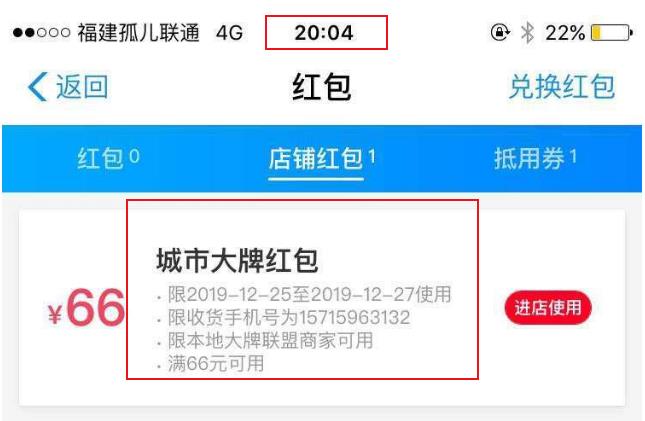Tap the validity date line 限2019-12-25

(309, 295)
